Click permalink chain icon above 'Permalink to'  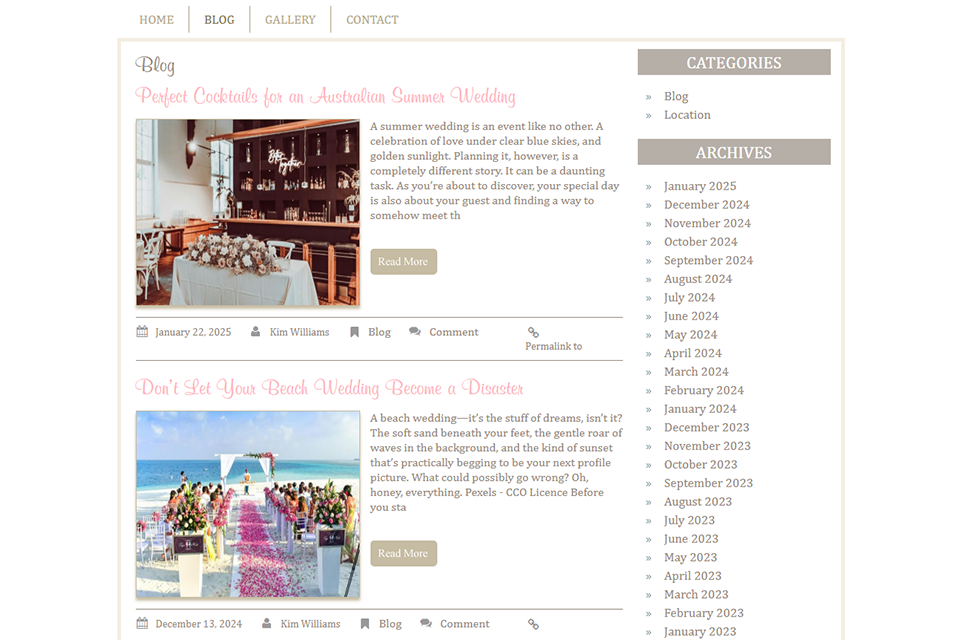(x=533, y=332)
